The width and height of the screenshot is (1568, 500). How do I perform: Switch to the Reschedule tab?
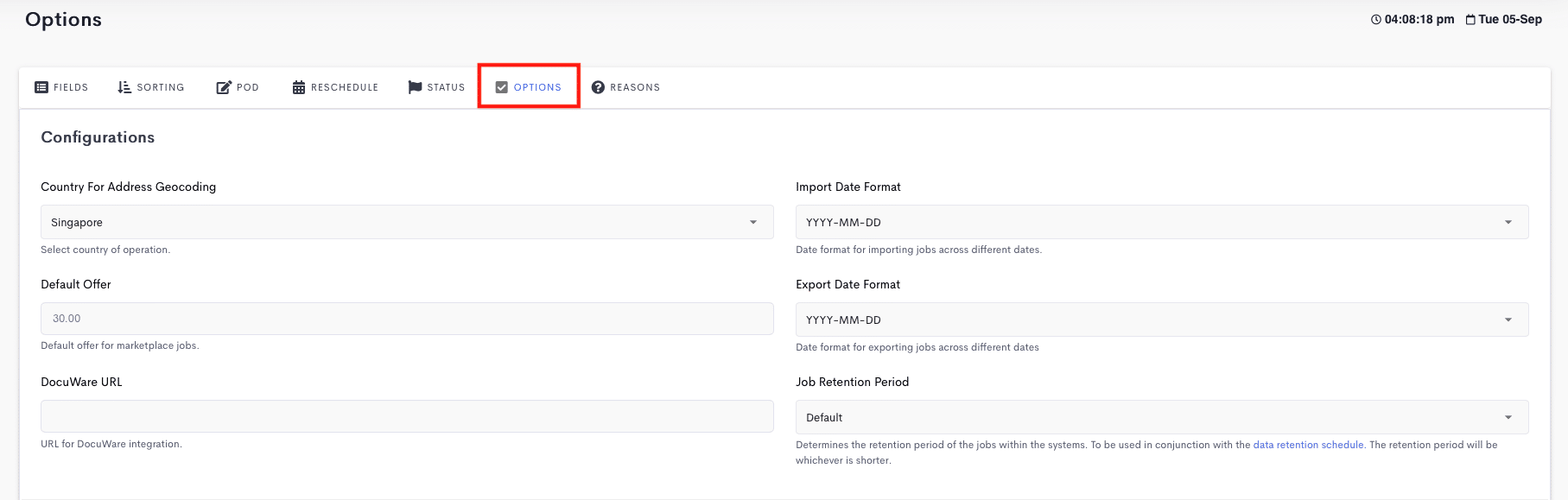pos(335,87)
